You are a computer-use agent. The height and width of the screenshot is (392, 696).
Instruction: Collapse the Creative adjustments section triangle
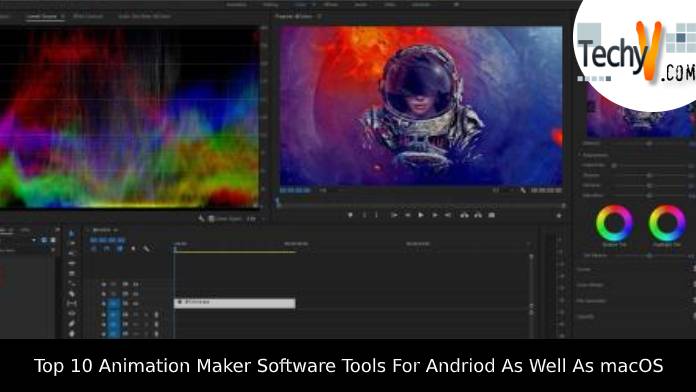pyautogui.click(x=580, y=155)
